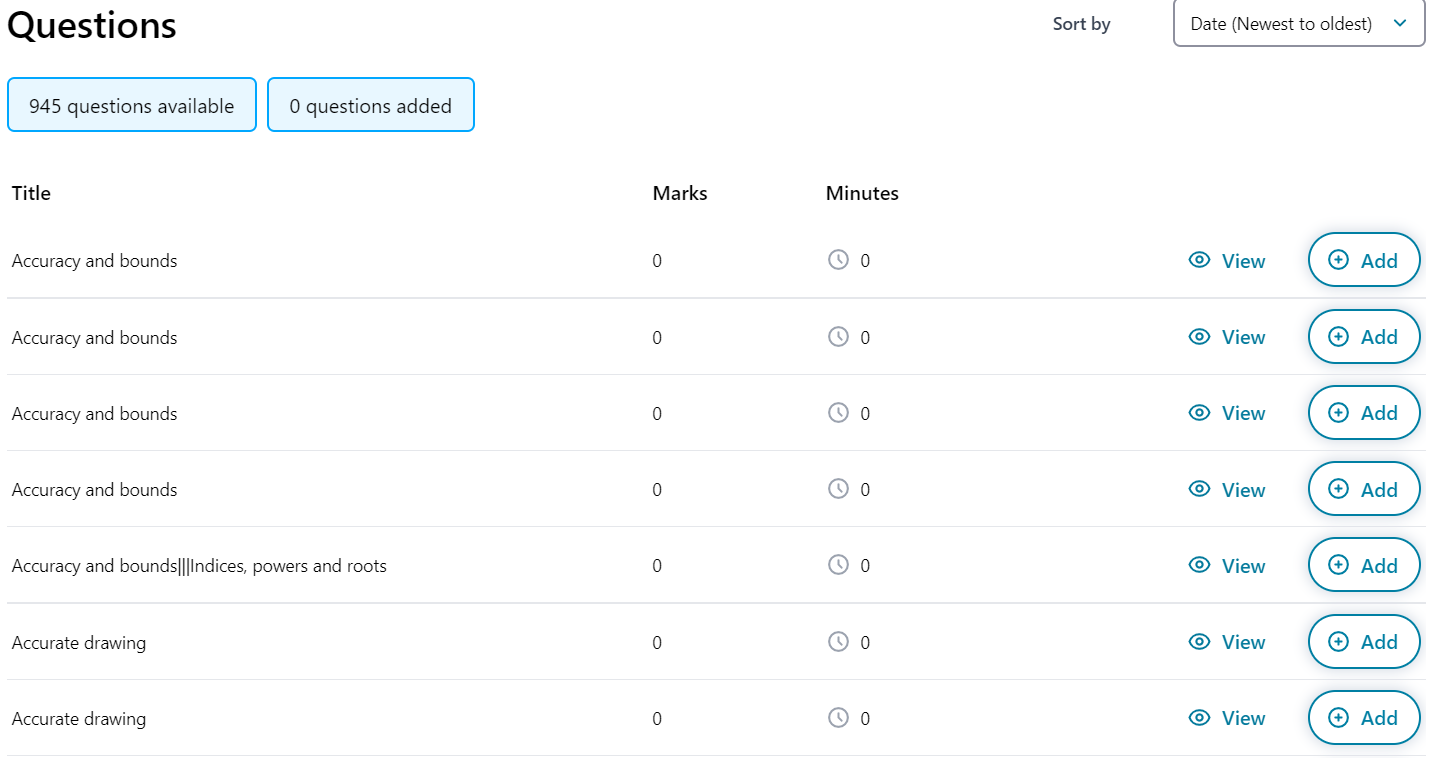The image size is (1440, 758).
Task: Add the Accuracy and bounds Indices combined question
Action: tap(1364, 564)
